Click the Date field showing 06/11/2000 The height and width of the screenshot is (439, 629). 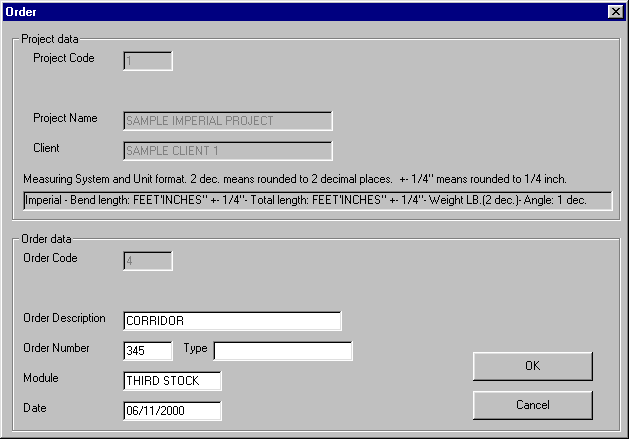click(x=171, y=411)
